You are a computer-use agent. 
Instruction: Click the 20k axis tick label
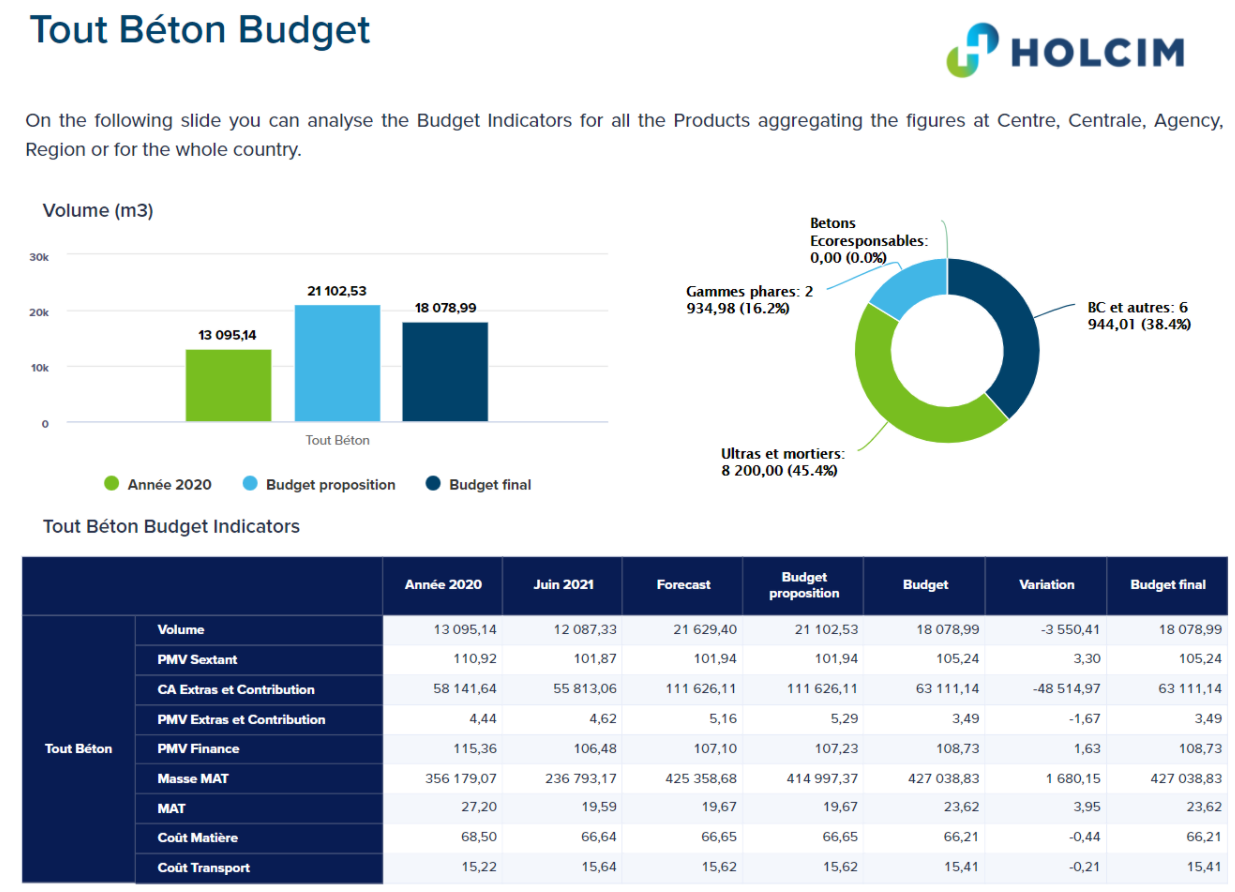point(39,312)
